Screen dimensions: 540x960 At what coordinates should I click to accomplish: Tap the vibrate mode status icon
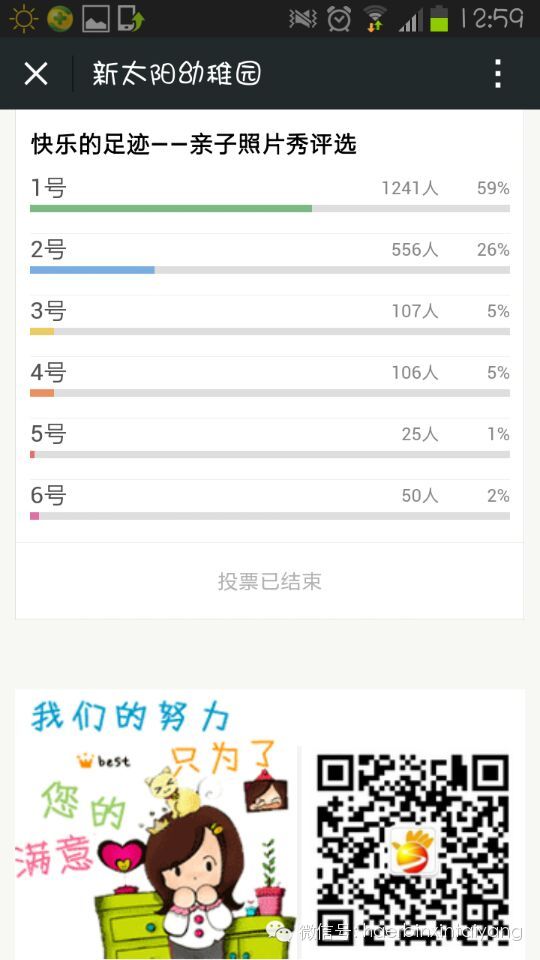click(x=302, y=19)
